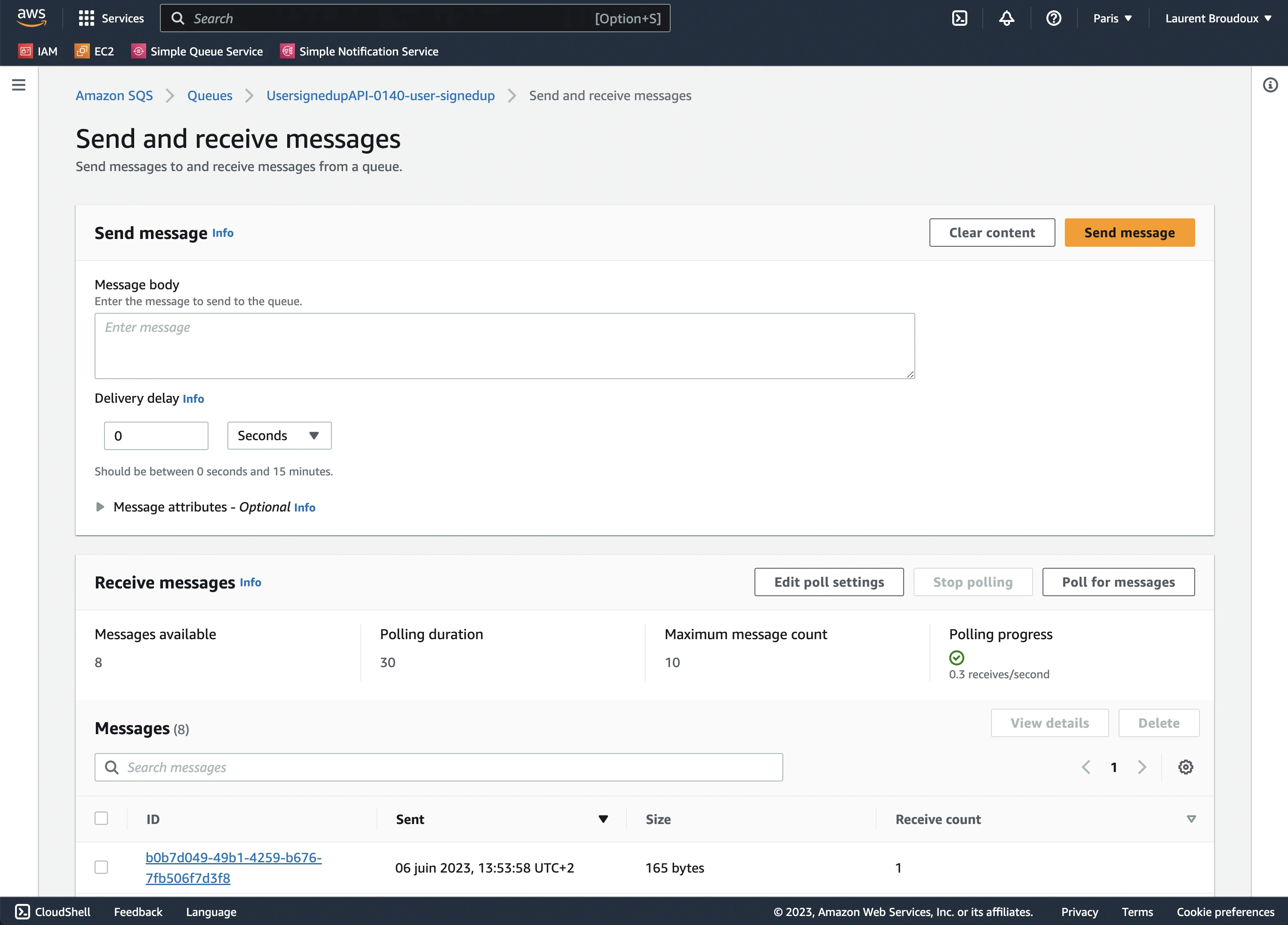Select message b0b7d049 row checkbox
The image size is (1288, 925).
coord(101,867)
